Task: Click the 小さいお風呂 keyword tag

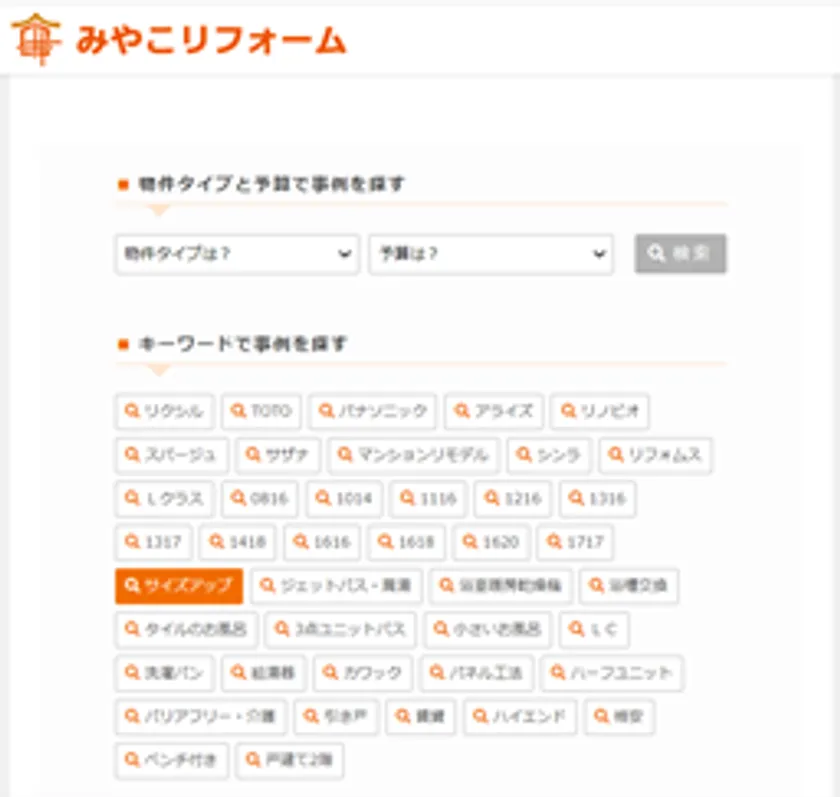Action: 488,629
